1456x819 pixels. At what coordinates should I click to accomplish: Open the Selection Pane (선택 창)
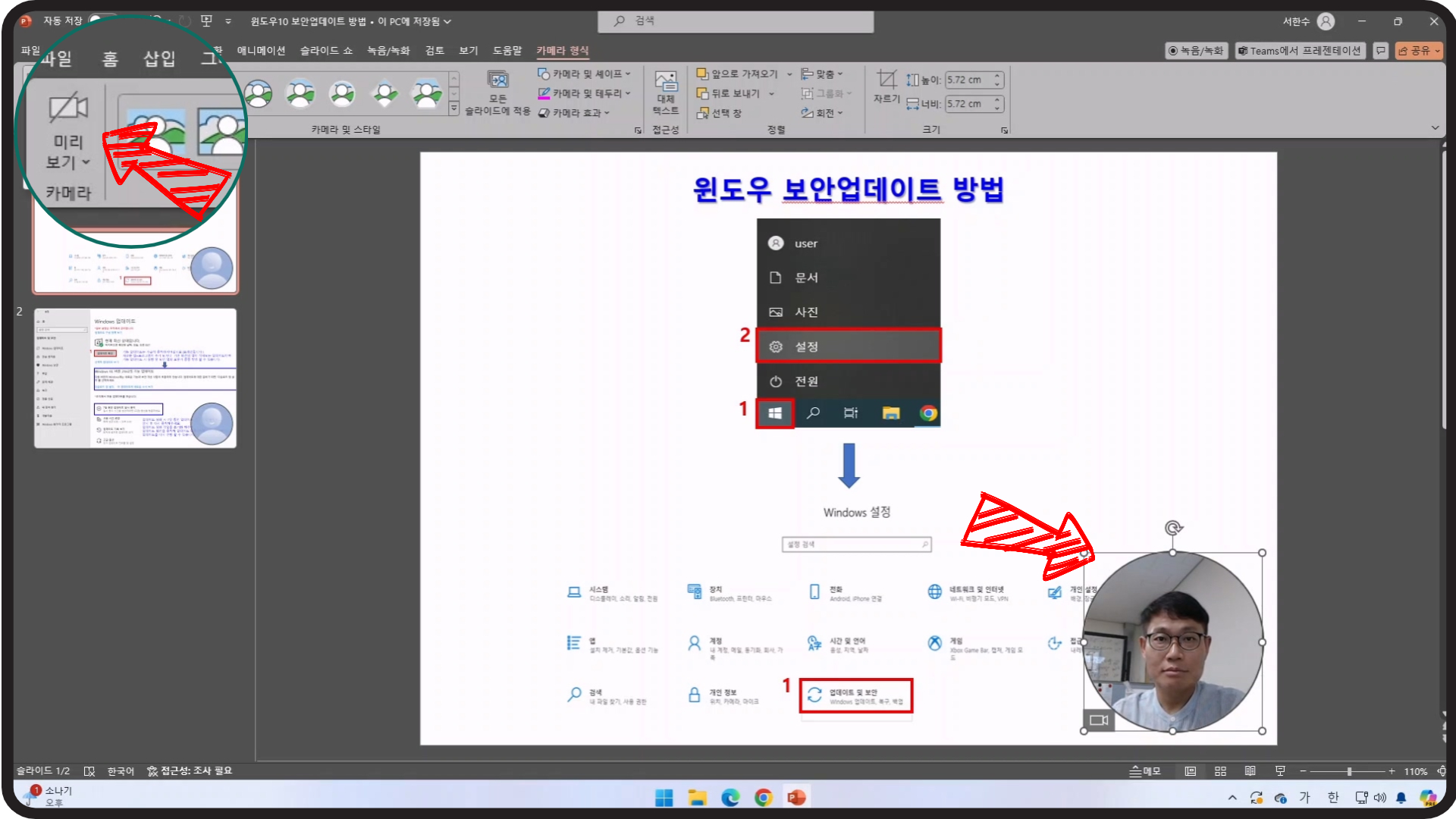[x=719, y=113]
